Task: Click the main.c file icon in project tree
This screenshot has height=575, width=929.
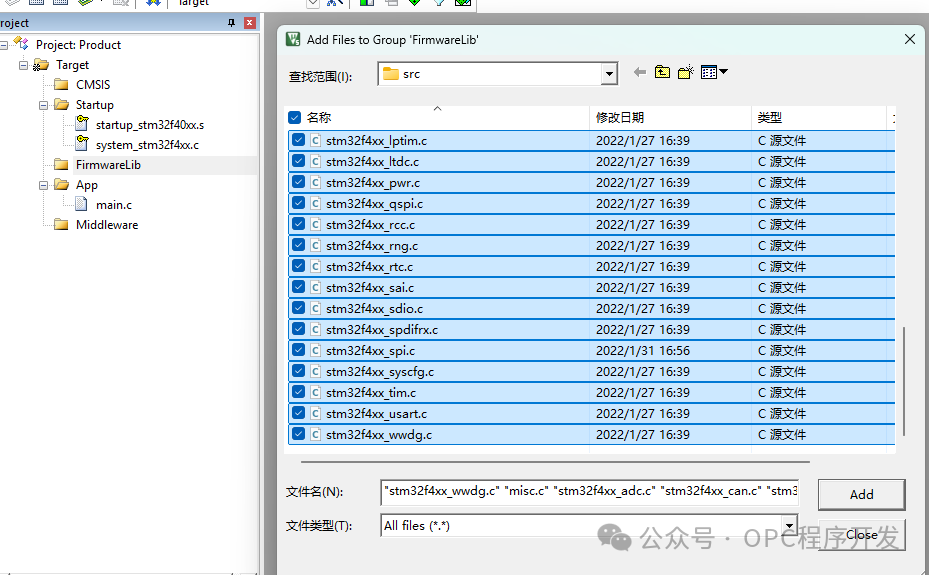Action: click(x=82, y=204)
